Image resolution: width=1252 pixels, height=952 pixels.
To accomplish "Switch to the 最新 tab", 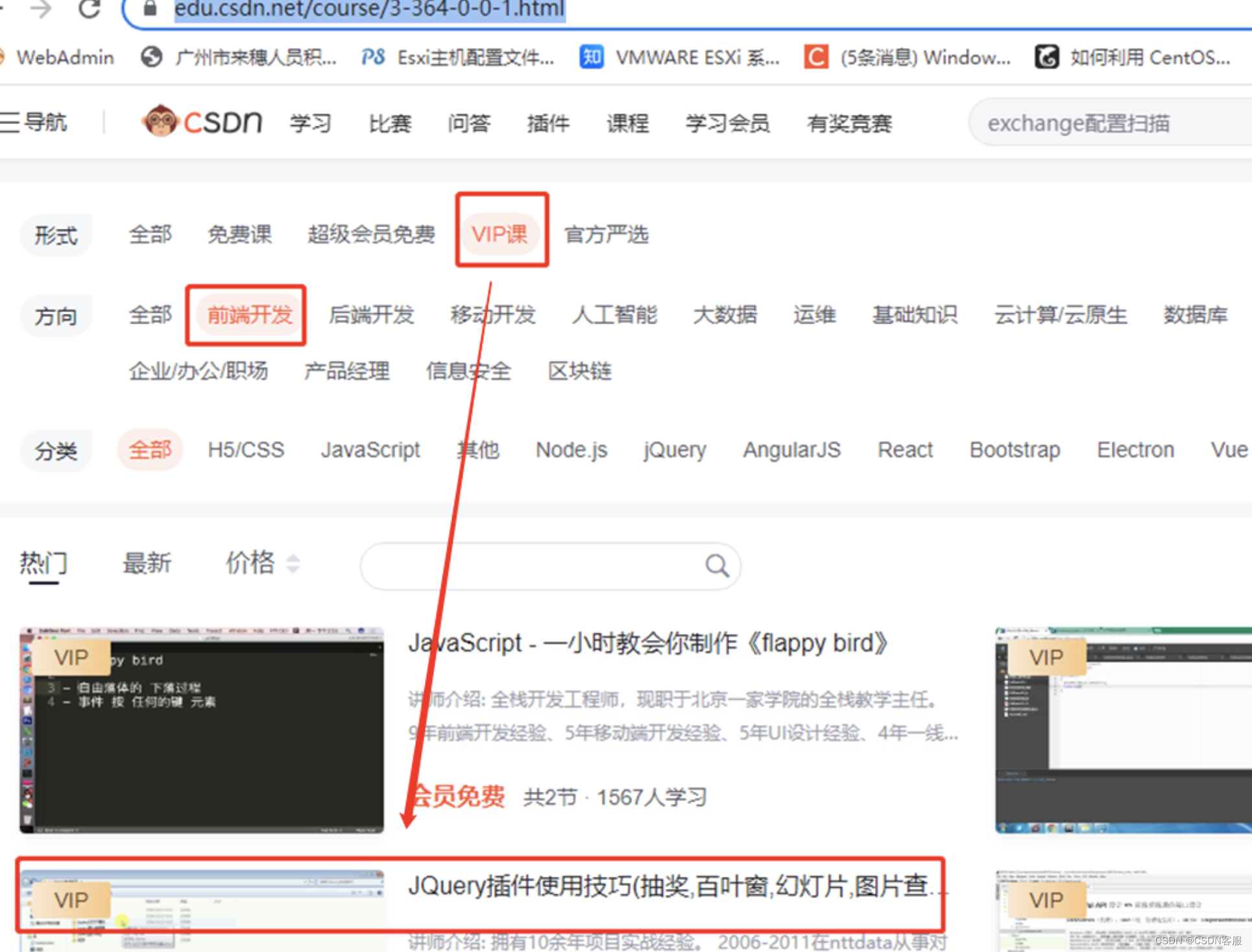I will point(147,564).
